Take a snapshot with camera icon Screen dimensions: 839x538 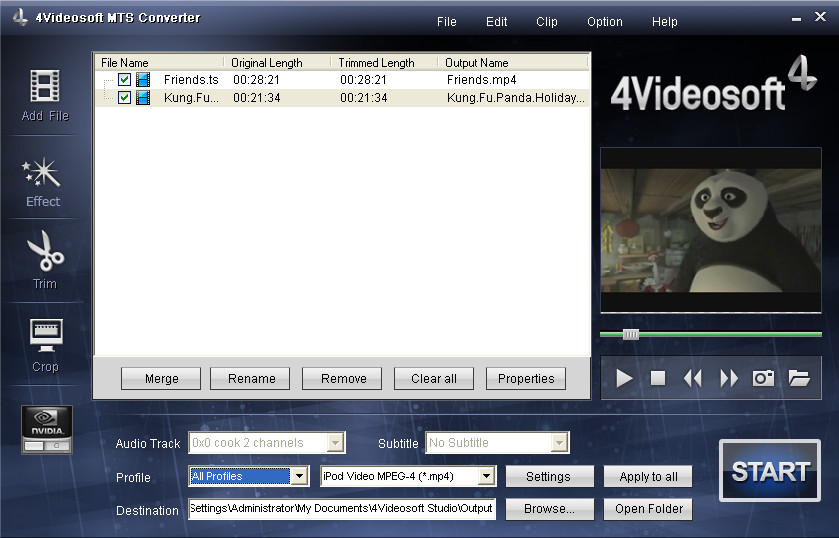764,378
